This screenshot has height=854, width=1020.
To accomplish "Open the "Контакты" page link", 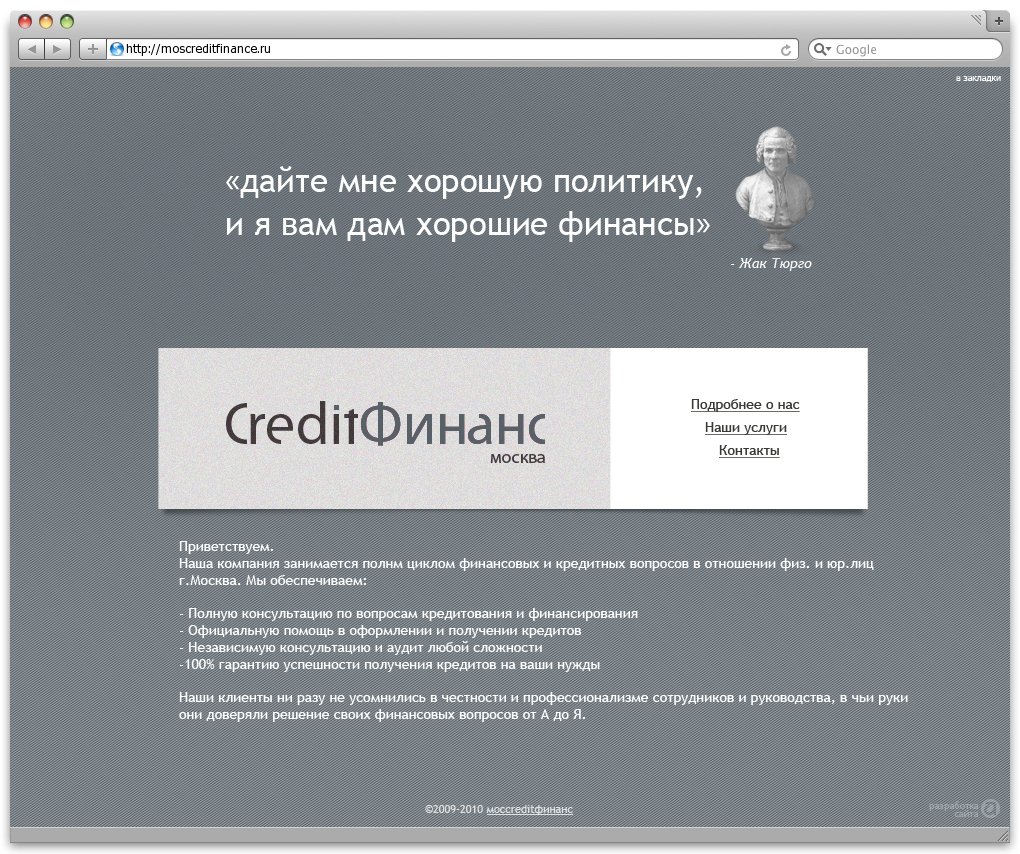I will click(x=749, y=451).
